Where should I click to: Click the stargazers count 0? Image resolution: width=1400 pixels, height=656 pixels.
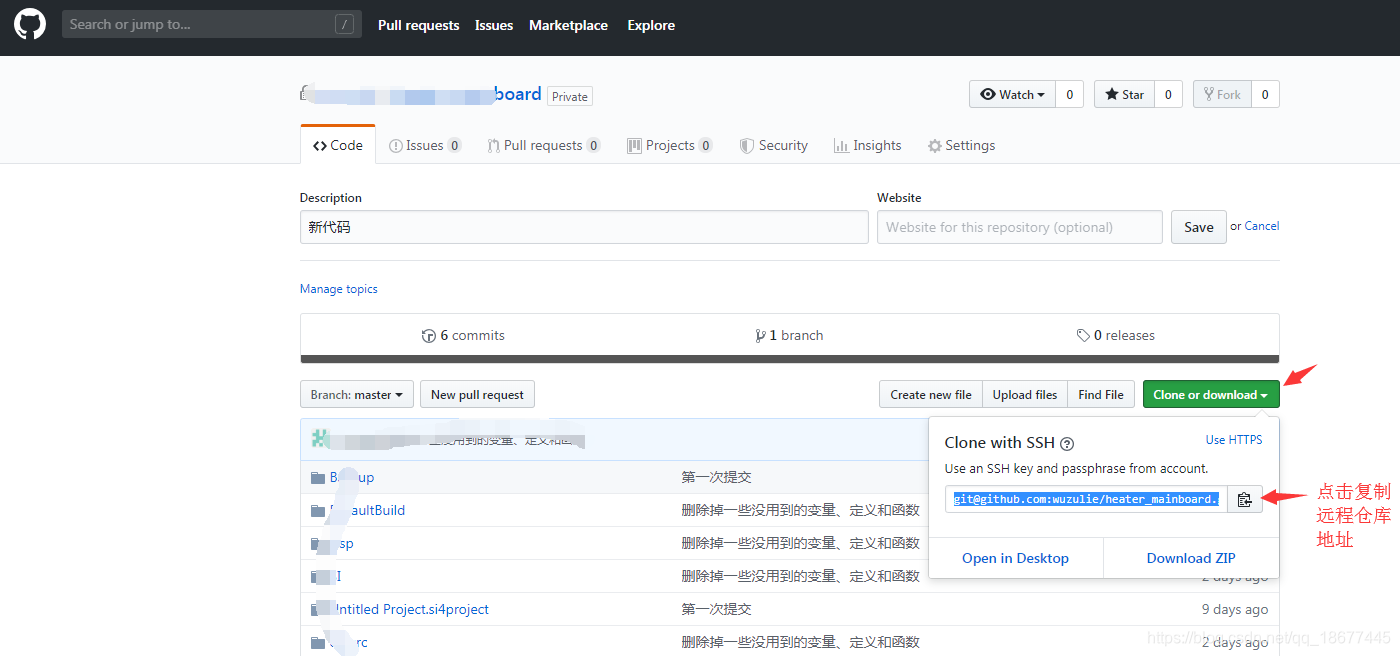pyautogui.click(x=1168, y=94)
